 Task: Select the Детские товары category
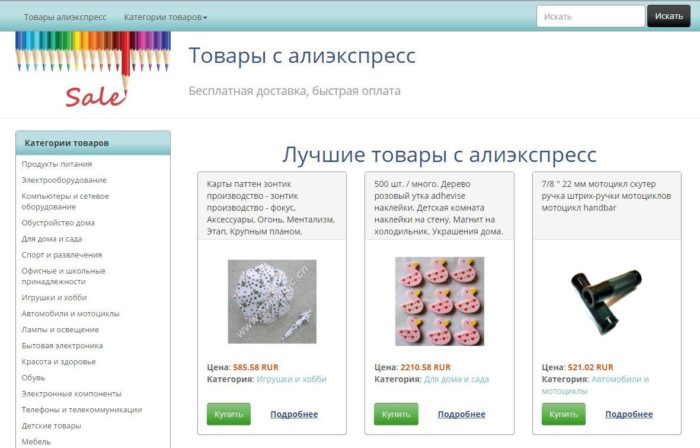(51, 426)
